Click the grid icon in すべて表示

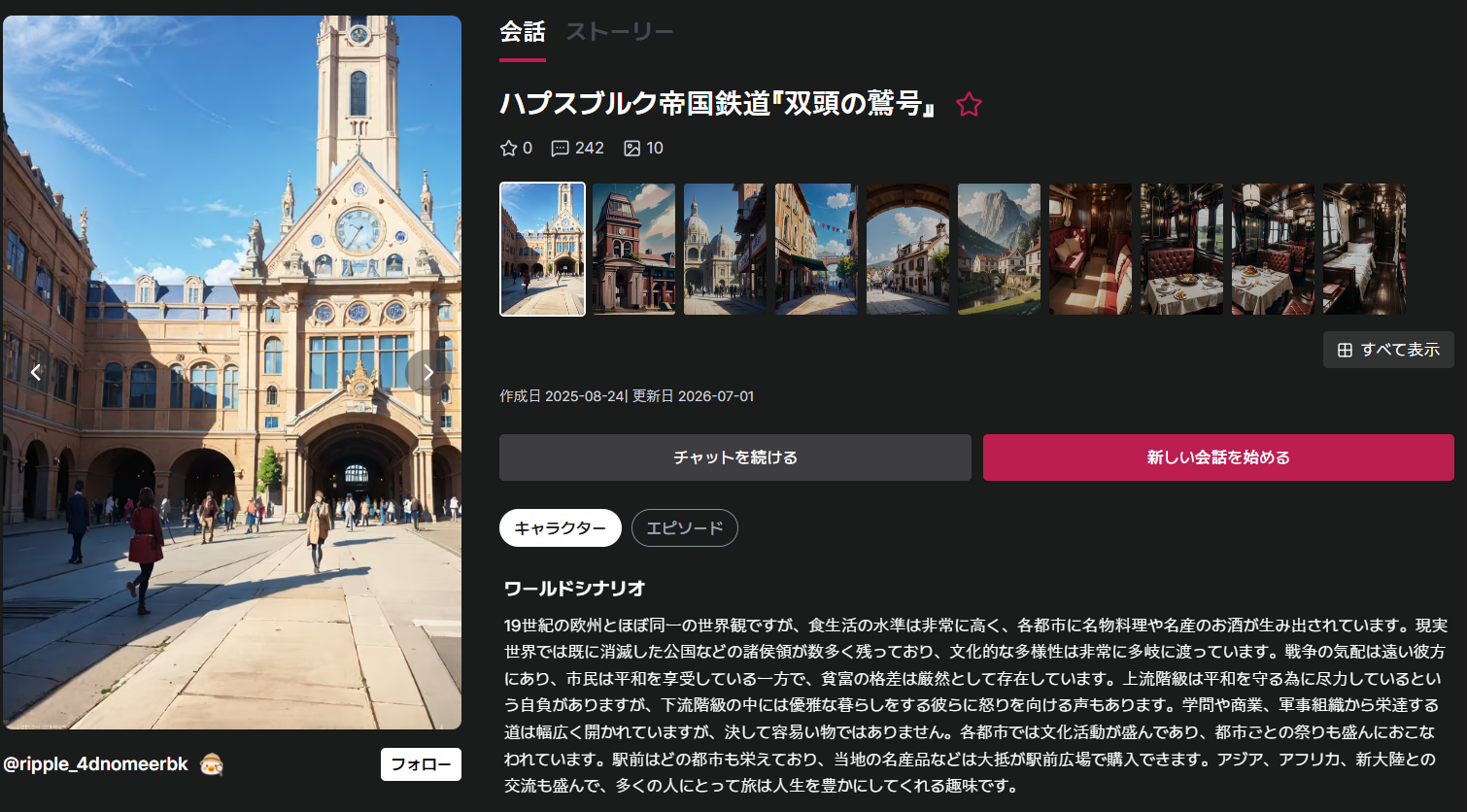point(1345,350)
